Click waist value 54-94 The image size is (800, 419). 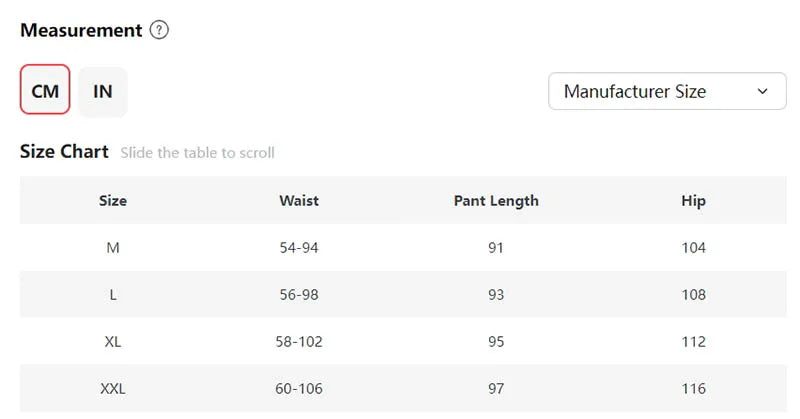click(x=299, y=248)
